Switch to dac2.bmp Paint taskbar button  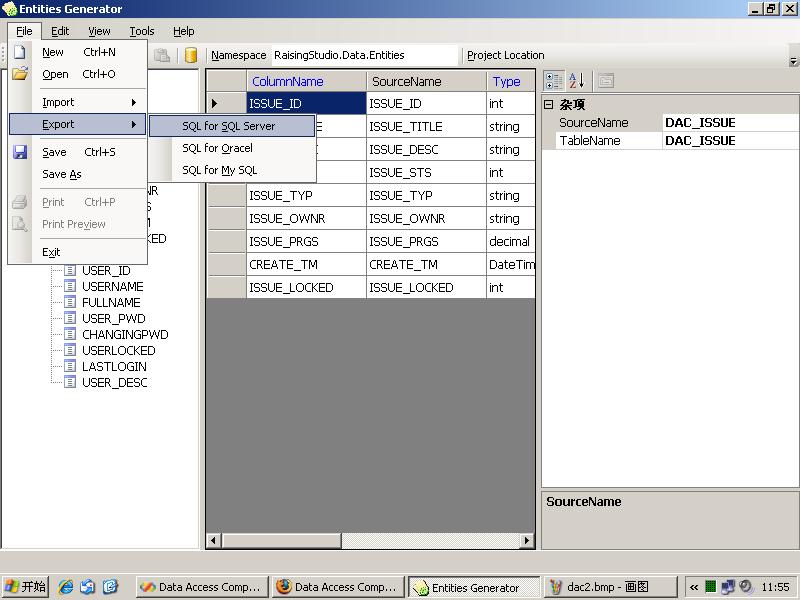tap(606, 587)
